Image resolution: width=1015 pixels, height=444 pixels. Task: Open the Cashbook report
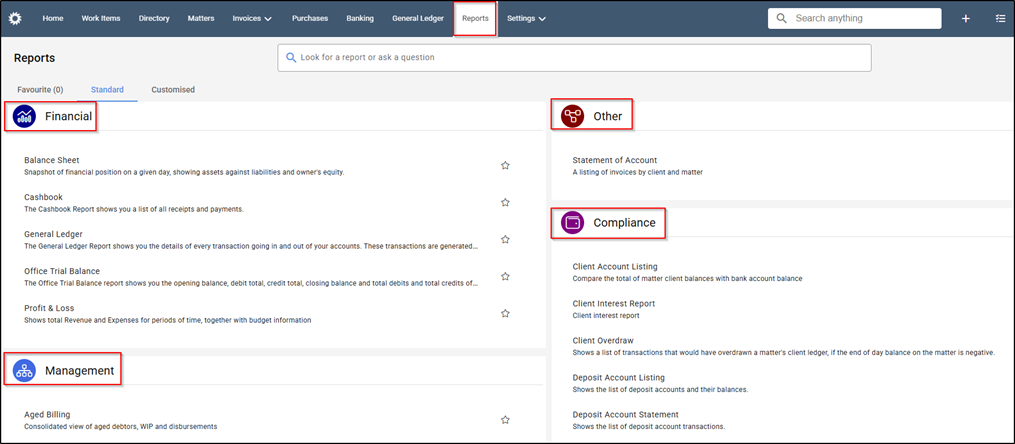point(43,197)
